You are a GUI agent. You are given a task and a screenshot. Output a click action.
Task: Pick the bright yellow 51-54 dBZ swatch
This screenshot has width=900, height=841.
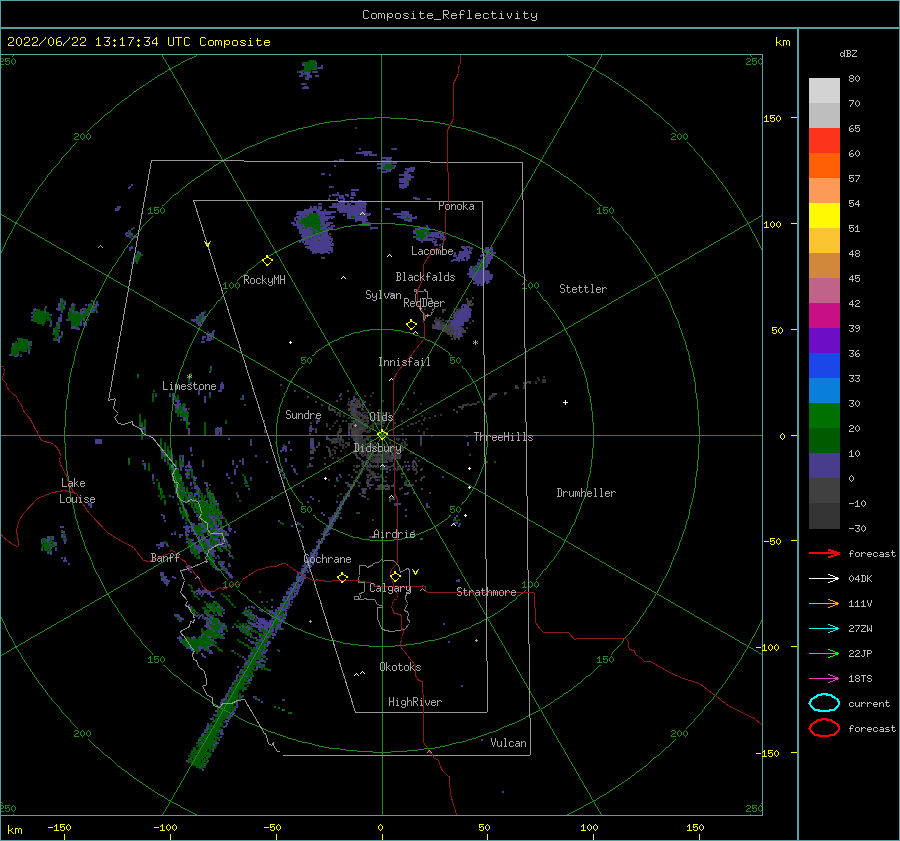coord(824,216)
